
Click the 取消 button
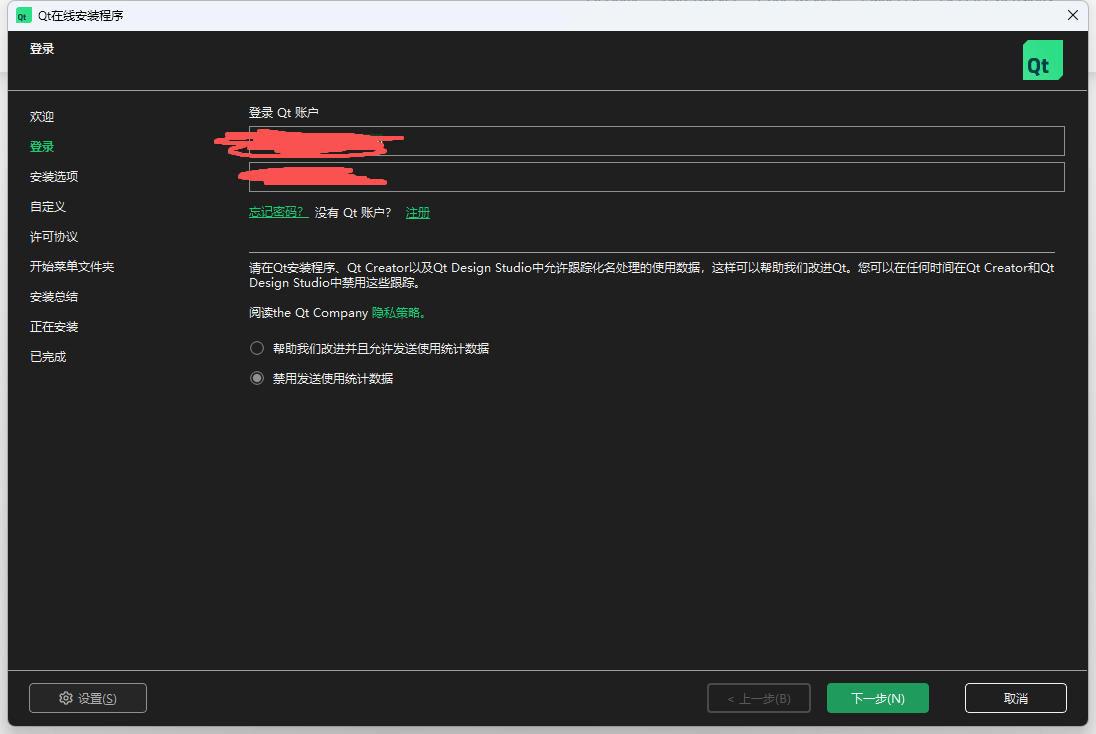(1016, 698)
